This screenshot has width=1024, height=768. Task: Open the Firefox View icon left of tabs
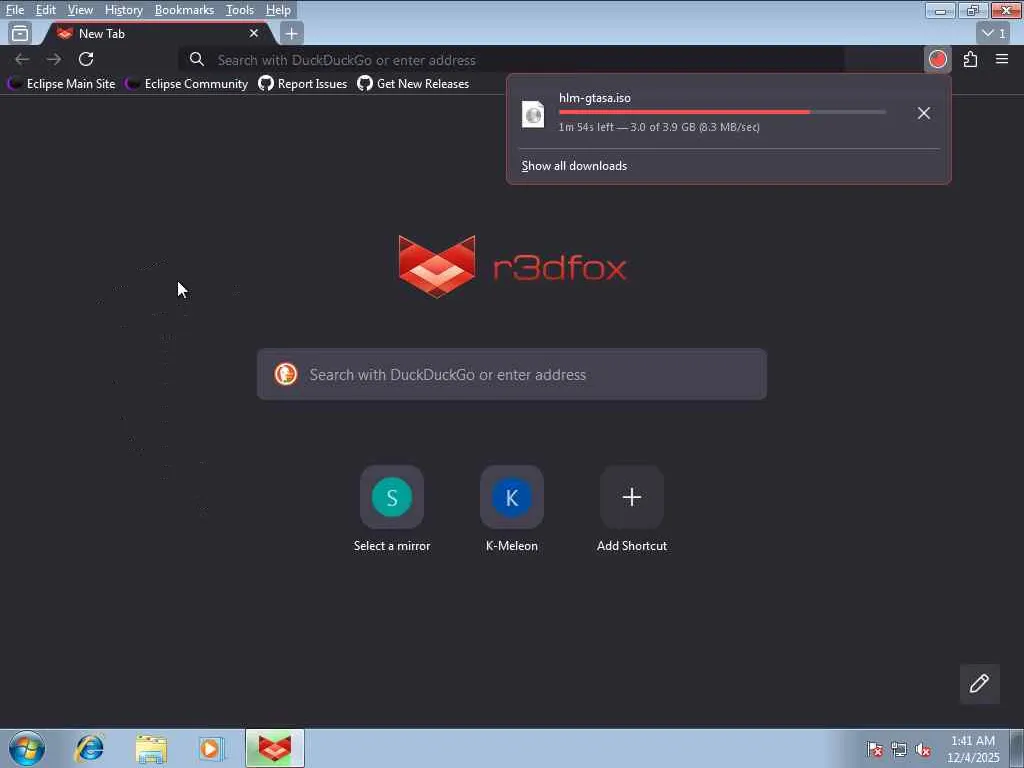point(20,33)
